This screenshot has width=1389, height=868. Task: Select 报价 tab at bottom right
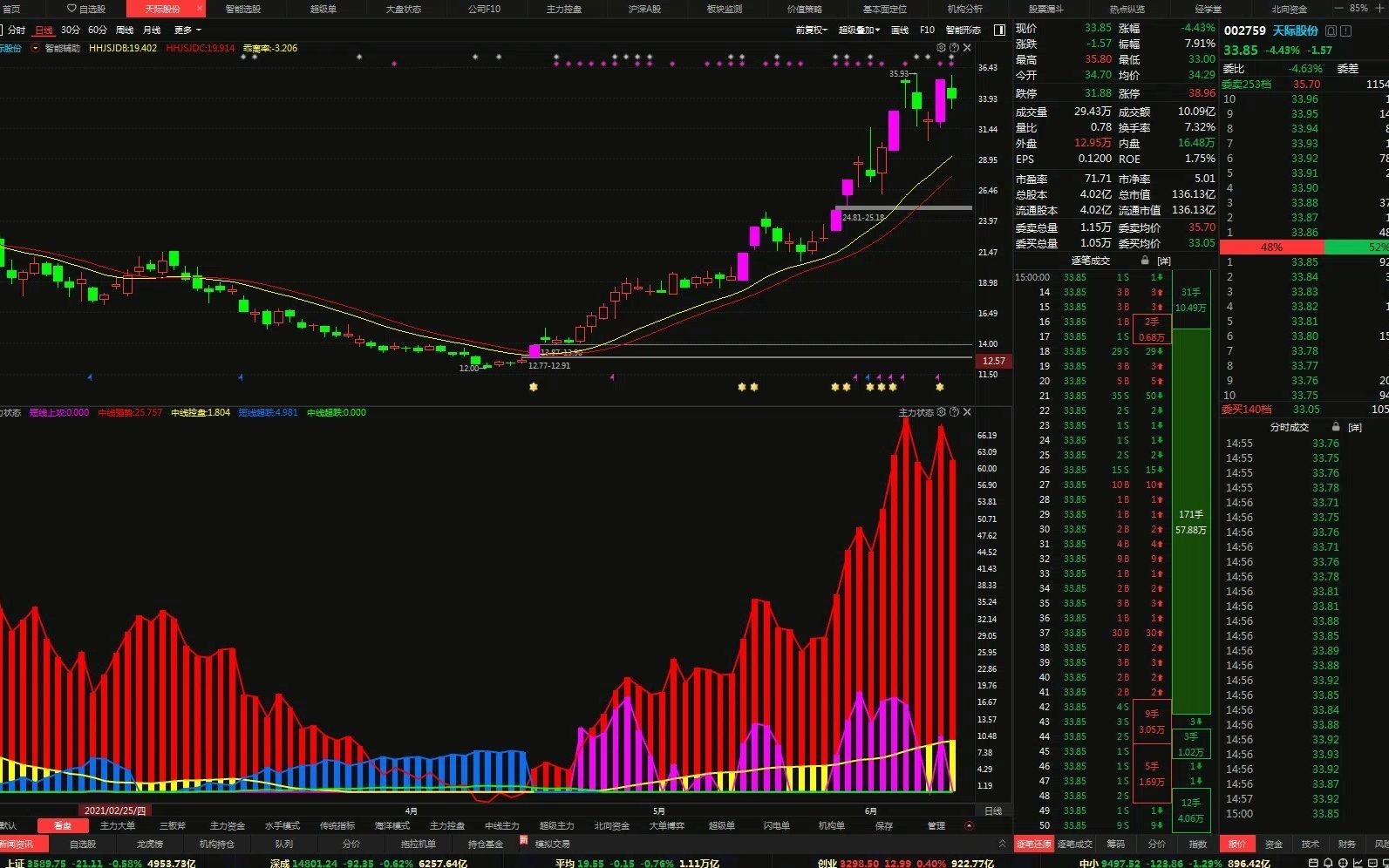[x=1237, y=844]
